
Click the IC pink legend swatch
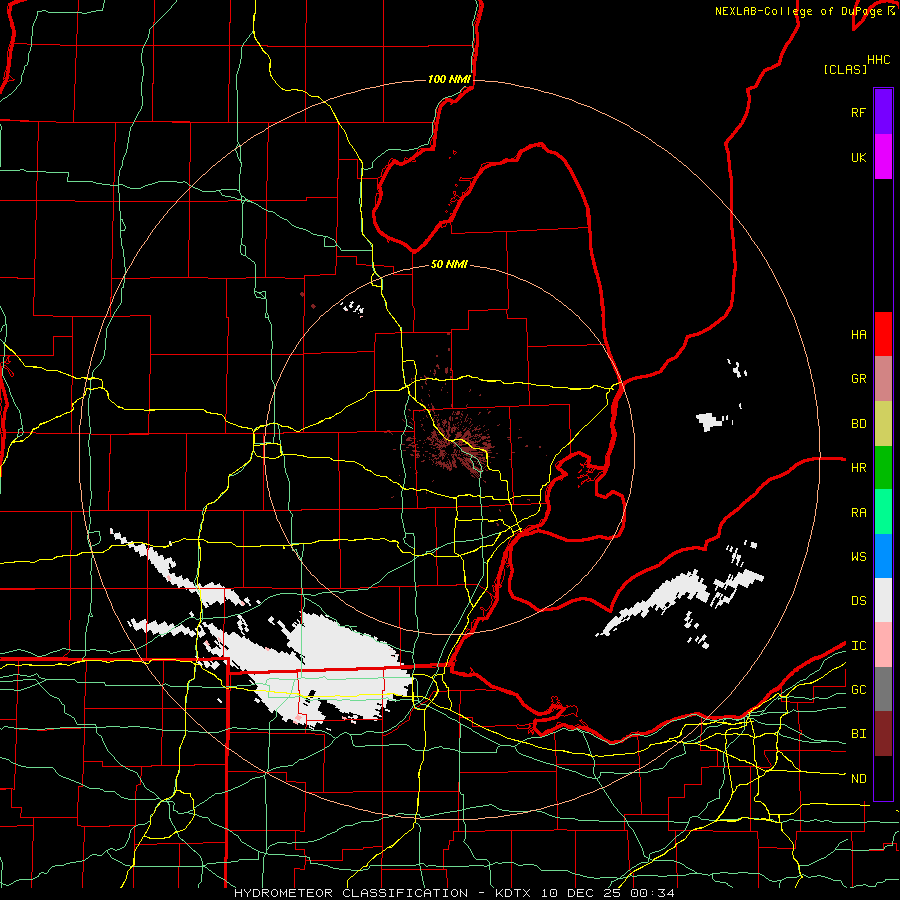[883, 645]
